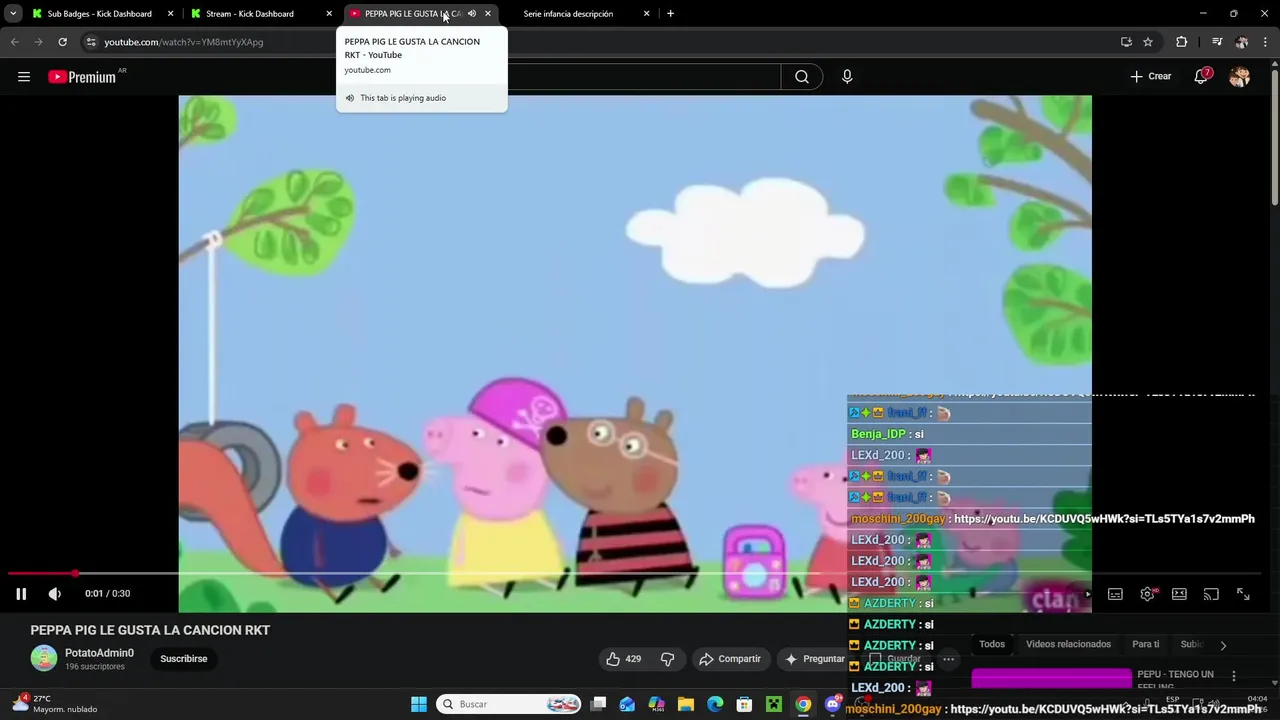Viewport: 1280px width, 720px height.
Task: Click the video title PEPPA PIG LE GUSTA LA CANCION RKT
Action: [150, 630]
